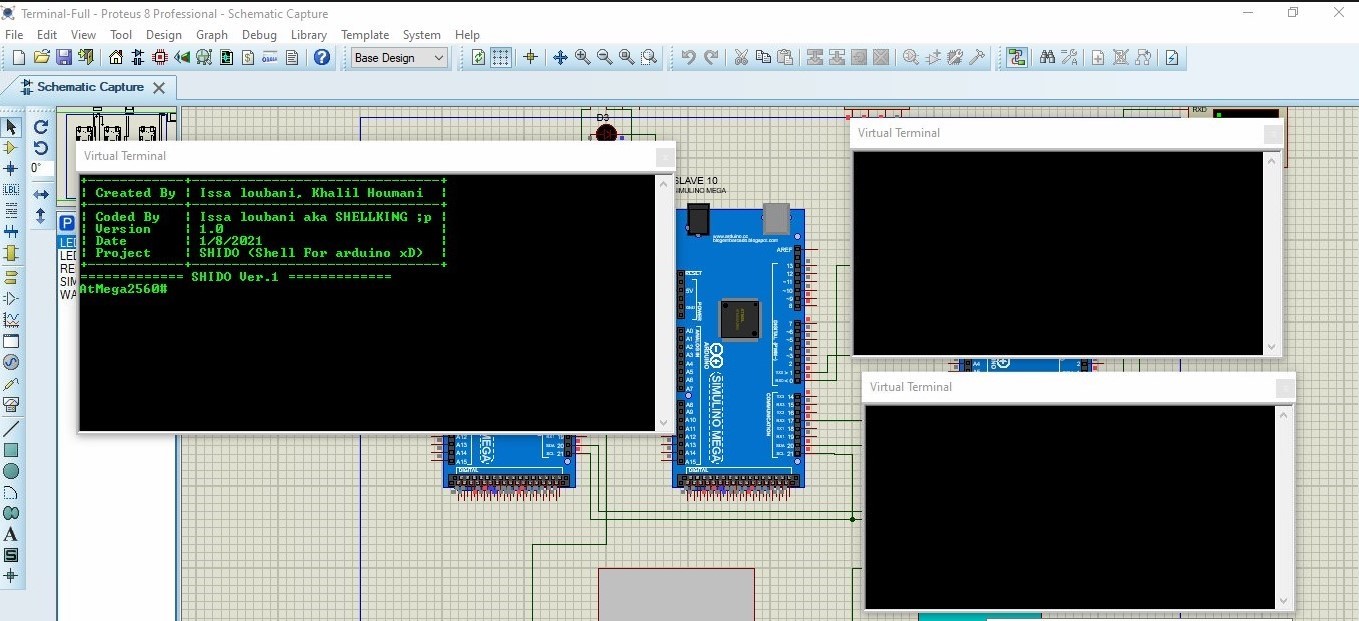The image size is (1359, 621).
Task: Create a new project with the blank page icon
Action: click(x=18, y=58)
